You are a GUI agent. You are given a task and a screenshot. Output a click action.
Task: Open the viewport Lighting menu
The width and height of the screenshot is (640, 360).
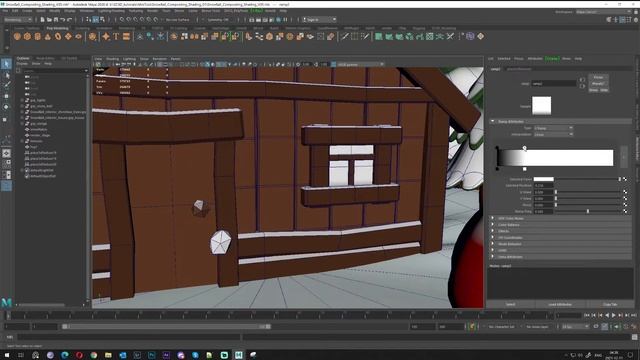129,59
